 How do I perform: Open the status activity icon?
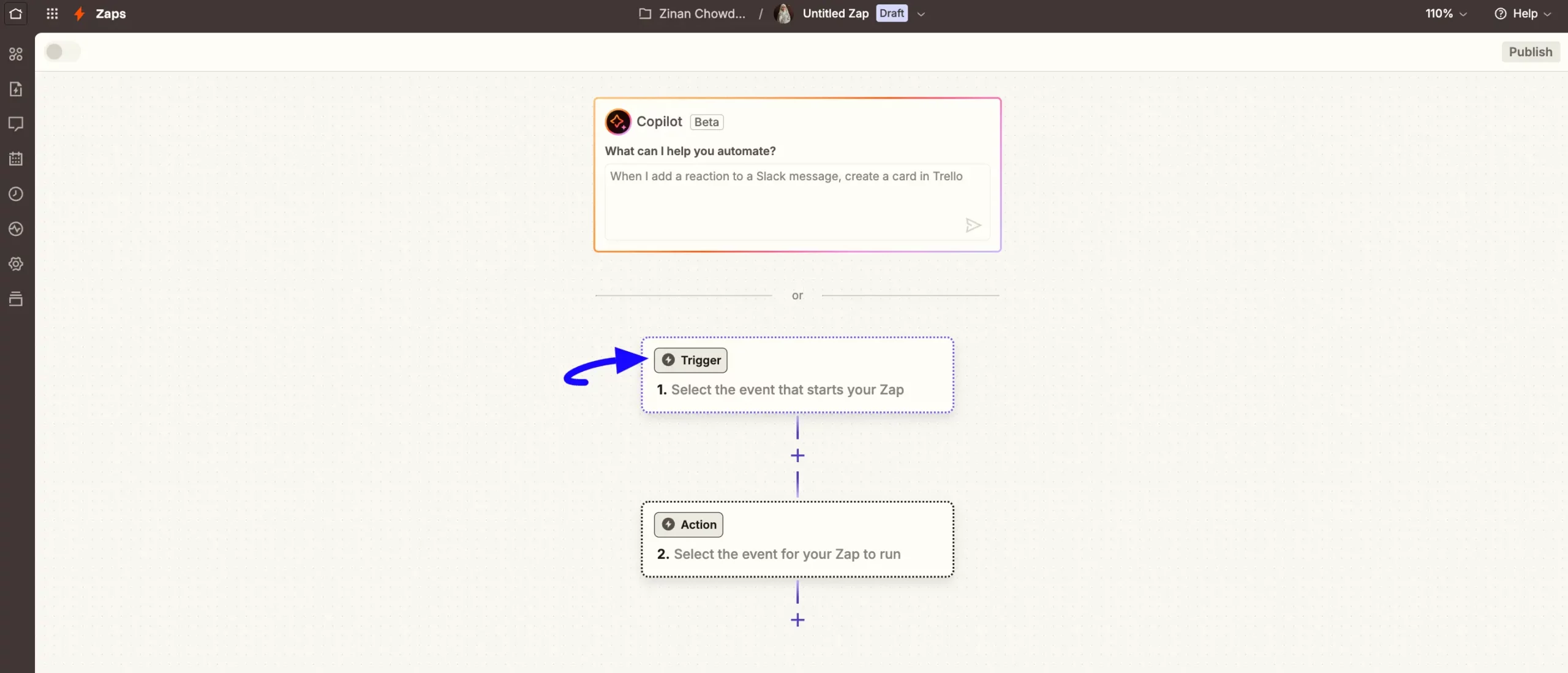point(16,229)
